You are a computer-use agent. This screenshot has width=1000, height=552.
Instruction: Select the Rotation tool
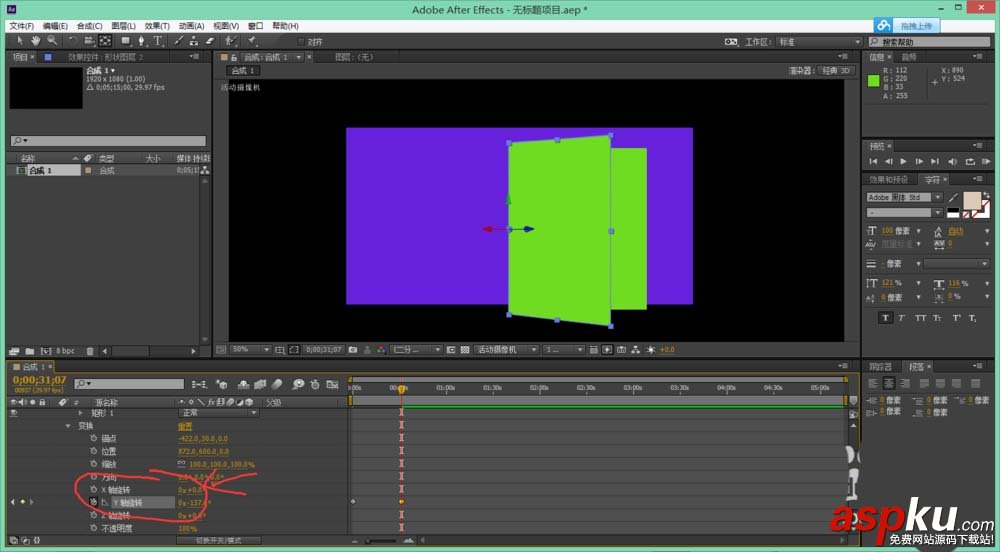[x=72, y=41]
